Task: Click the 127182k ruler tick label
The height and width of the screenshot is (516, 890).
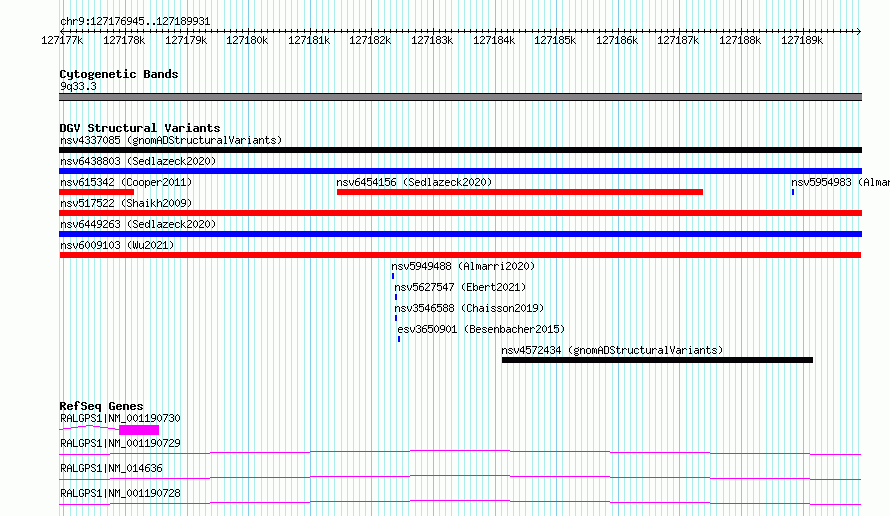Action: pyautogui.click(x=370, y=40)
